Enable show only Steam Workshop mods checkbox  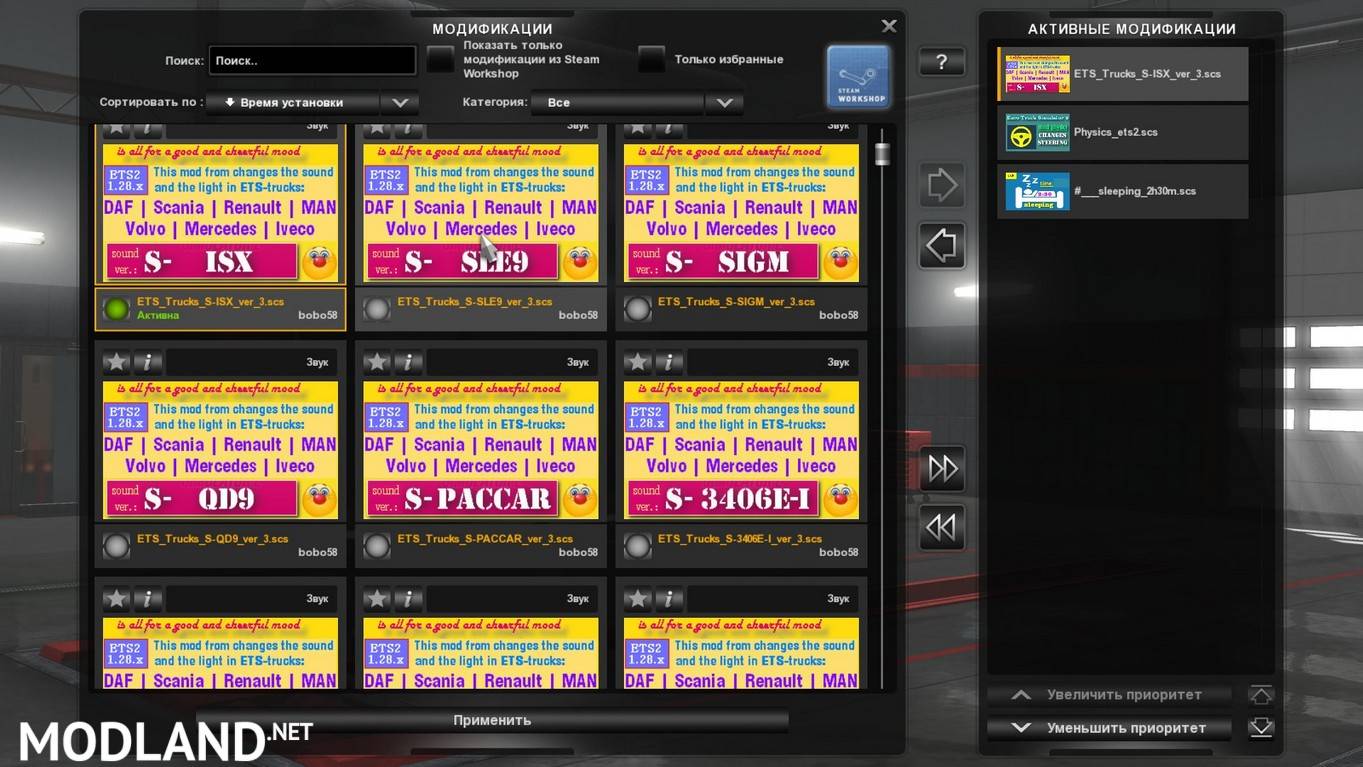[x=441, y=60]
